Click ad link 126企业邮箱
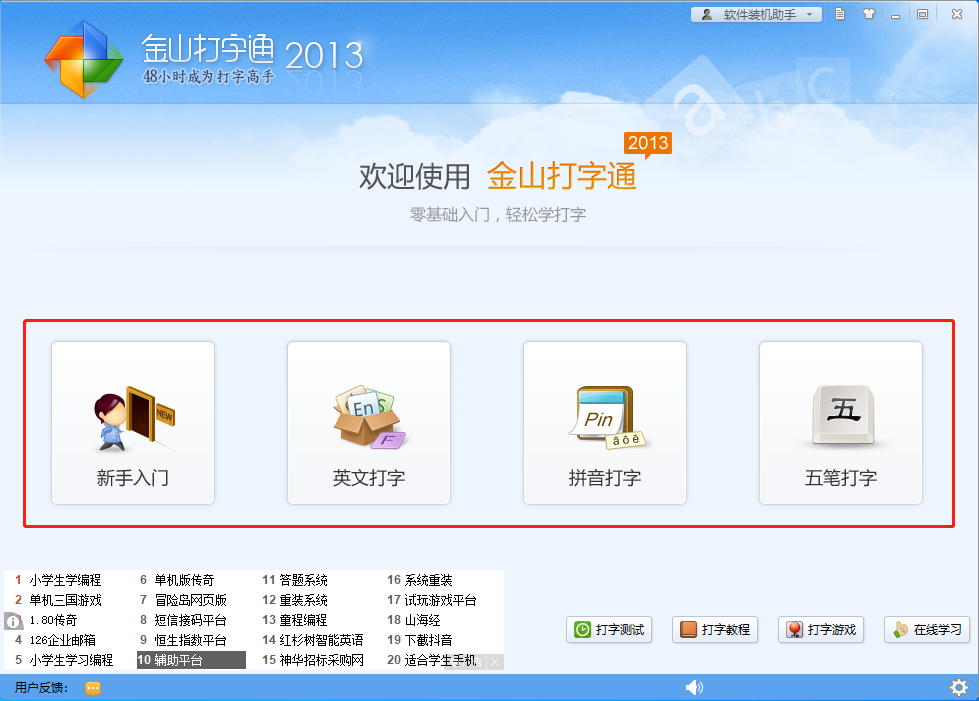This screenshot has width=979, height=701. [x=62, y=640]
